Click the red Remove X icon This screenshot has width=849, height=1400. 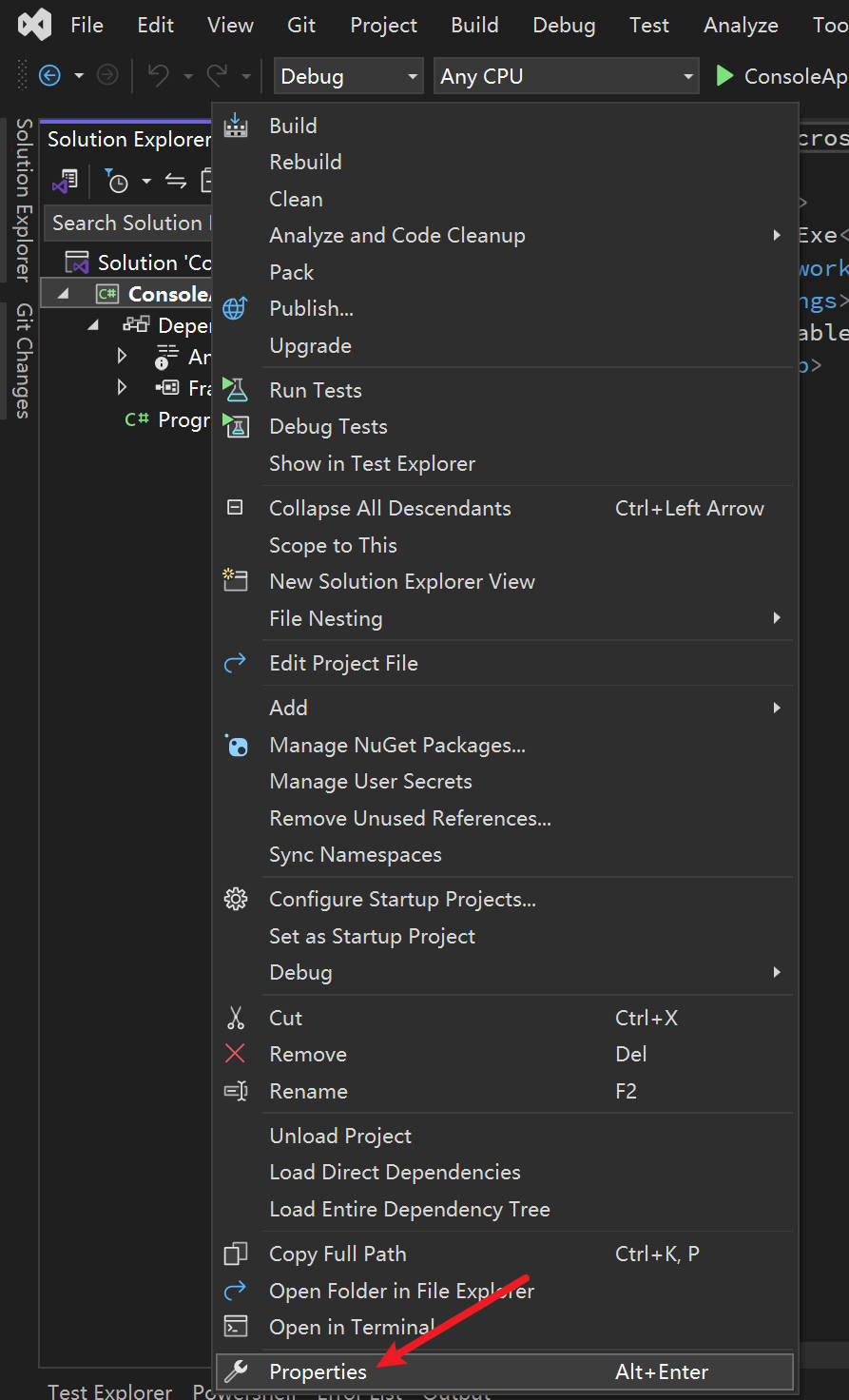[235, 1054]
